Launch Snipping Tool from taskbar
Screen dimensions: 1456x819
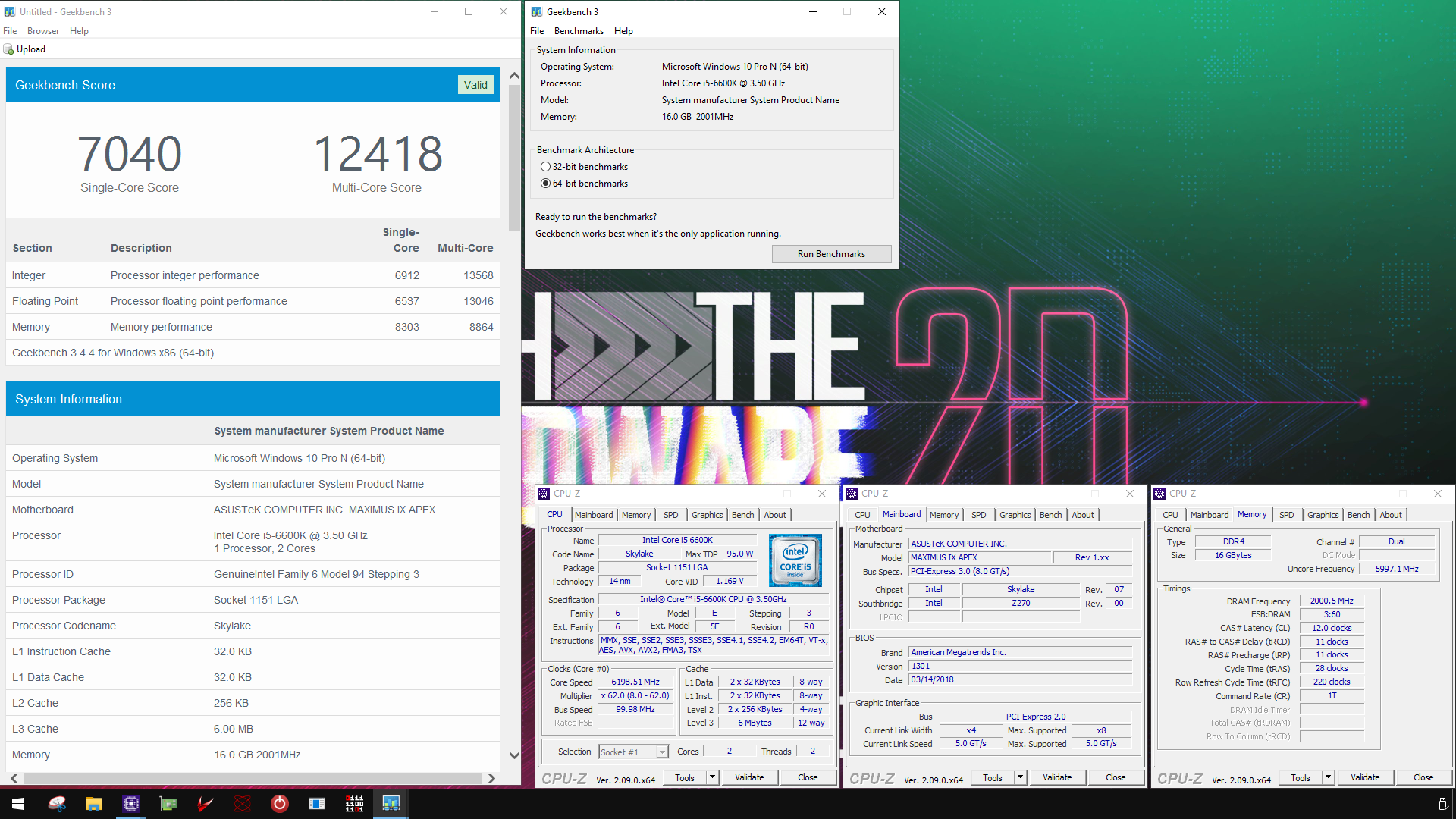coord(57,804)
